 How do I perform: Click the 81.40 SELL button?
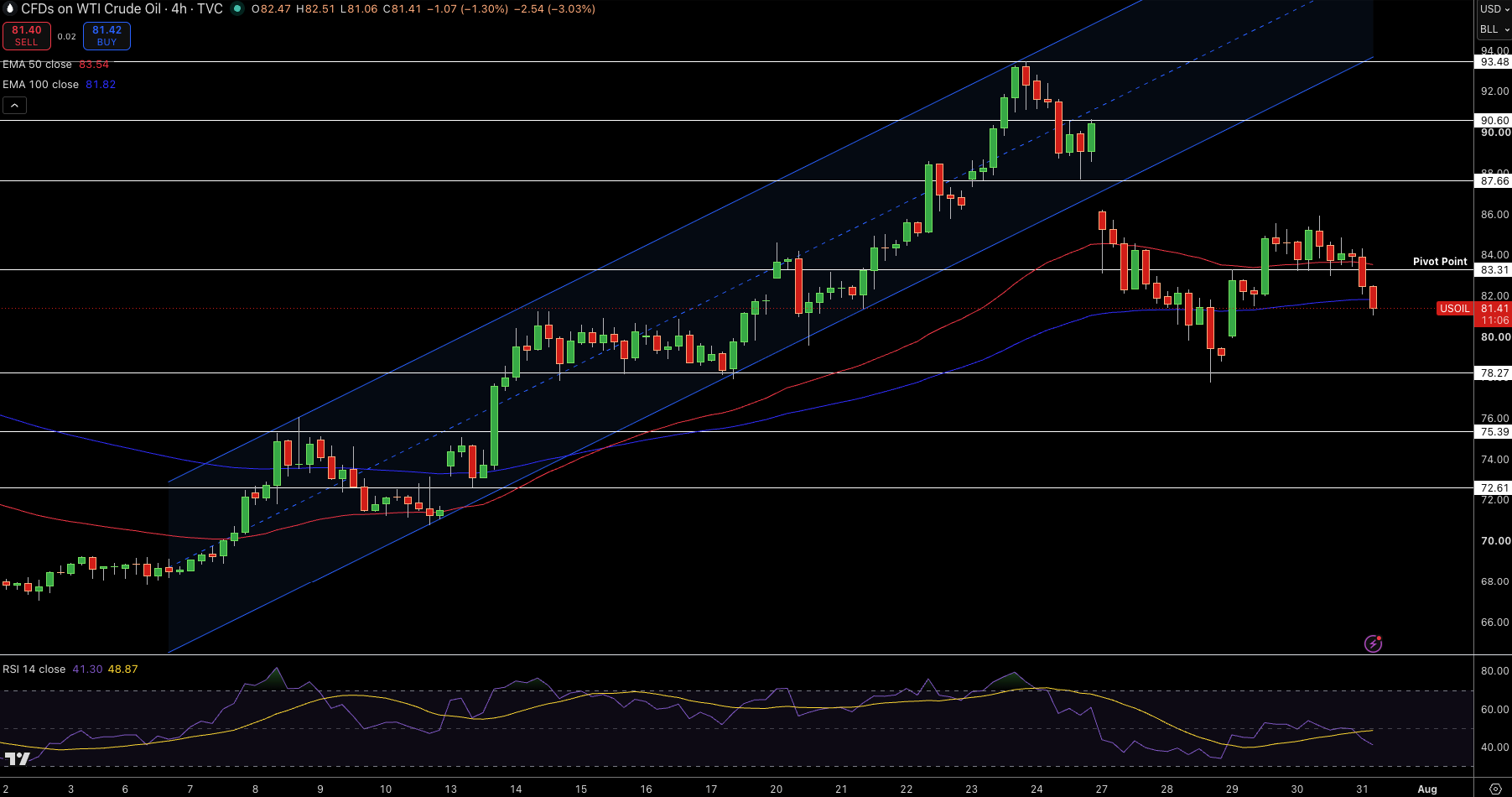tap(27, 36)
